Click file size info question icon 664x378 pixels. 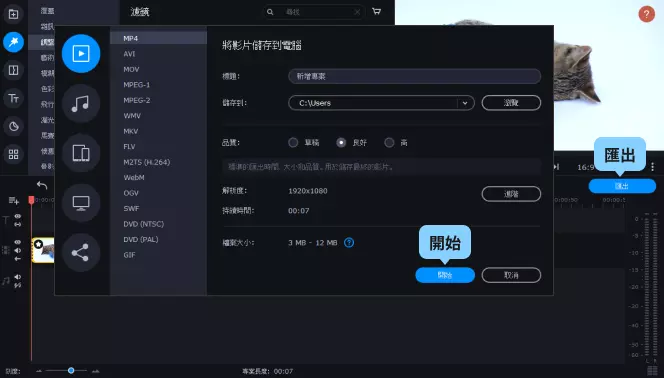[x=349, y=243]
